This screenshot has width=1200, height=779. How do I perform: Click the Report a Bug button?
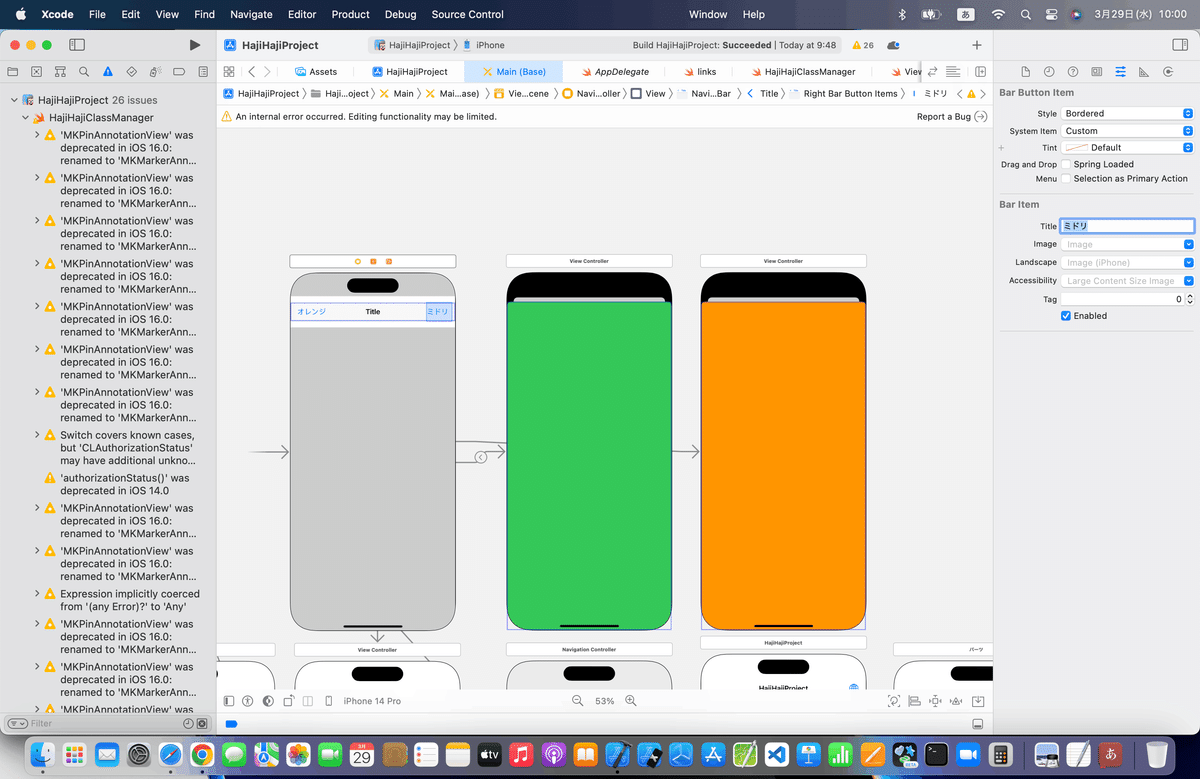(x=951, y=117)
